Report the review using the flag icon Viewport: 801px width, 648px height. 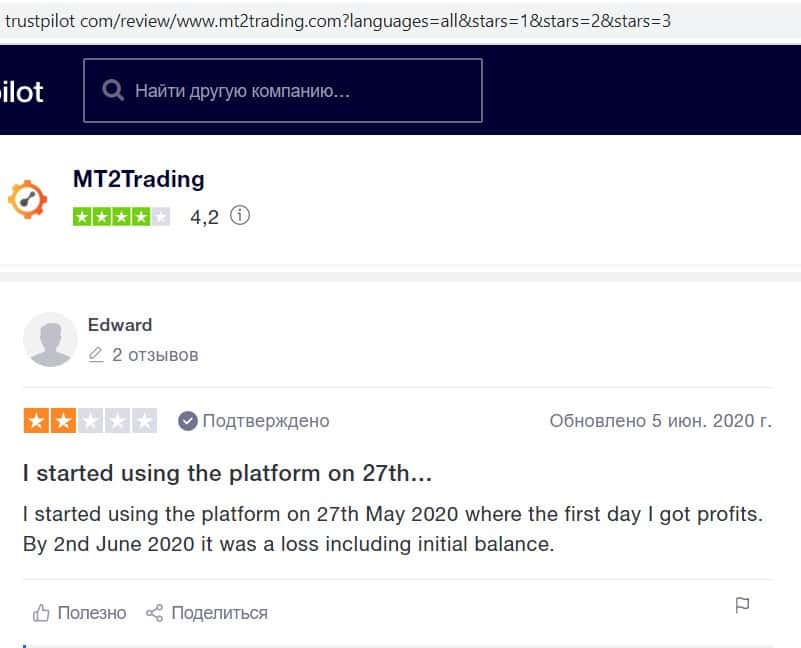(x=742, y=606)
